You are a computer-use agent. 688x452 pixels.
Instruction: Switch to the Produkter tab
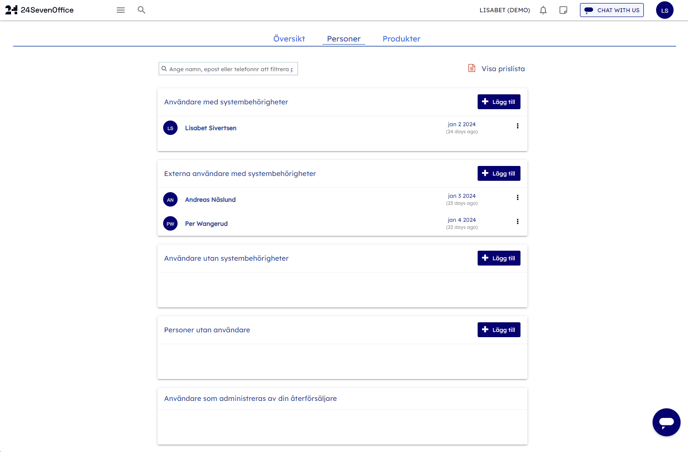[401, 39]
